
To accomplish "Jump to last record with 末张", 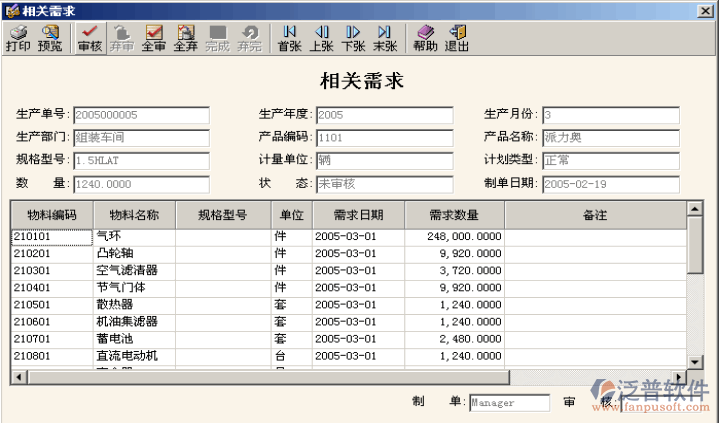I will (x=385, y=38).
